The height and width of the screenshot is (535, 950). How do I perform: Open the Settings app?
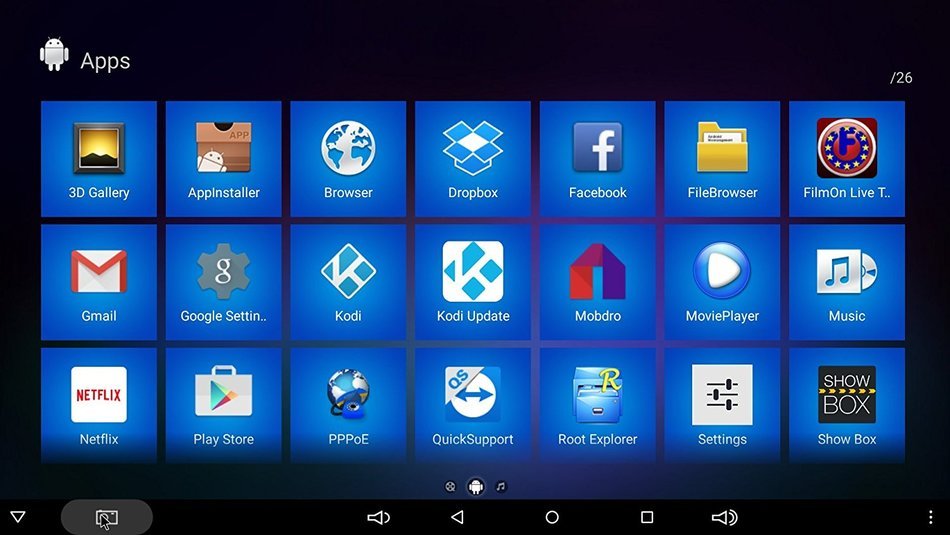tap(722, 406)
